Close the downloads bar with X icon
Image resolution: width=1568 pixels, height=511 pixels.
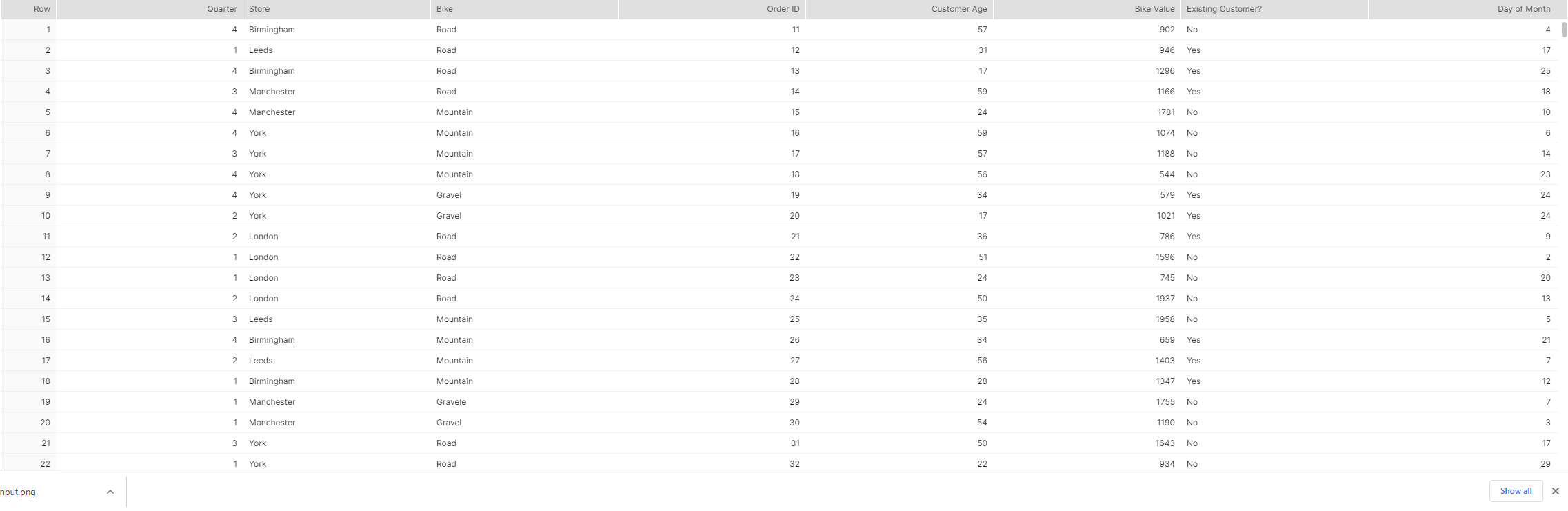1555,491
